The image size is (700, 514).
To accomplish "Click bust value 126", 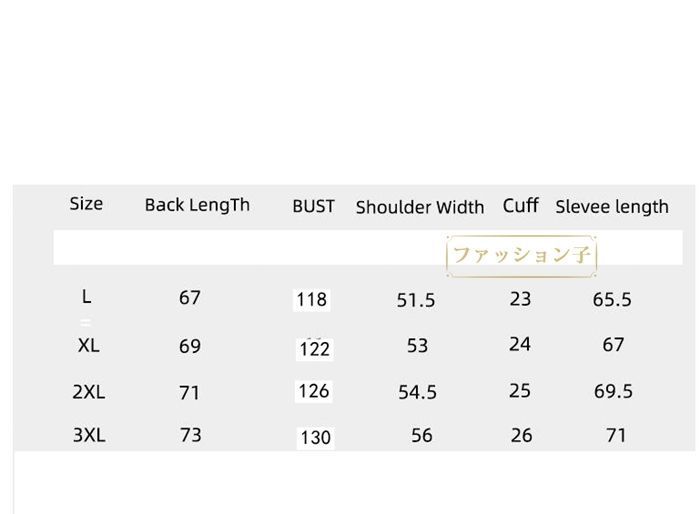I will [x=314, y=391].
